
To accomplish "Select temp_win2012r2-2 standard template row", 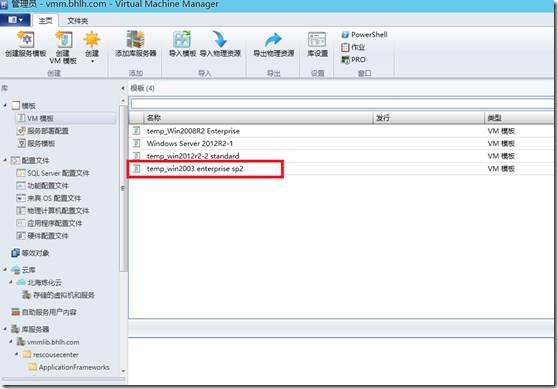I will [341, 156].
